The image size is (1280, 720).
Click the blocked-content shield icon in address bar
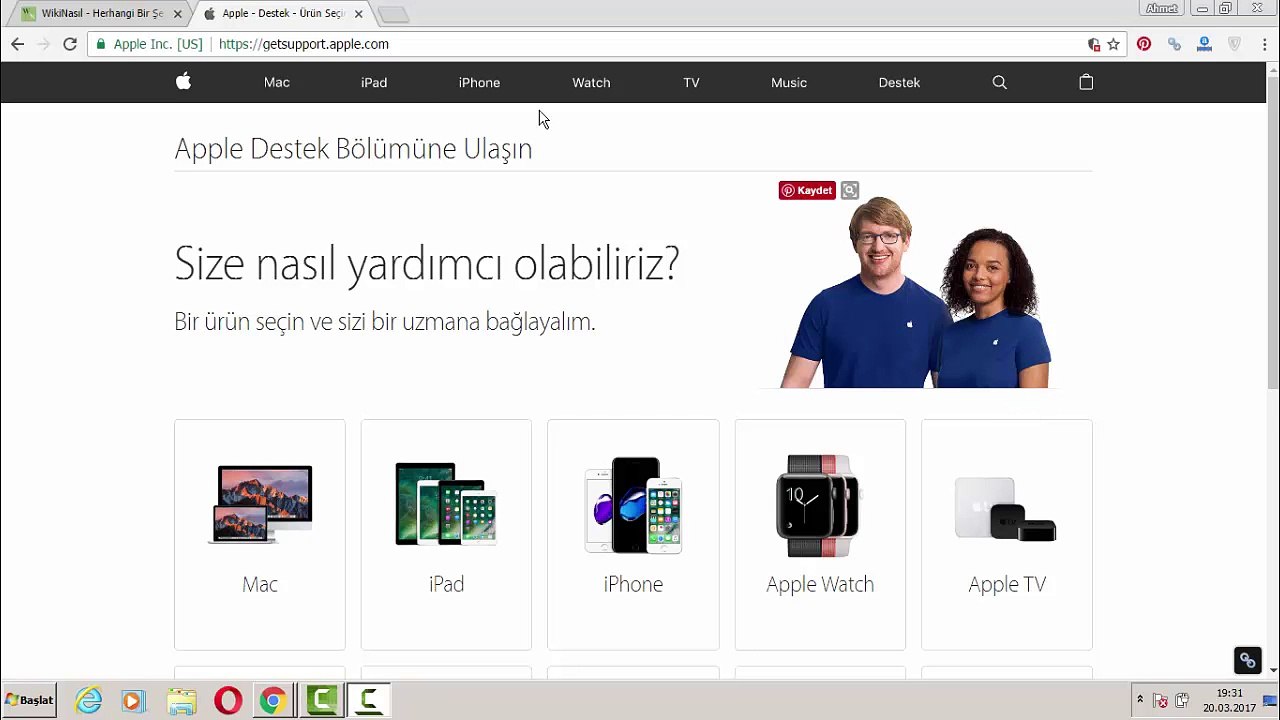[1093, 44]
